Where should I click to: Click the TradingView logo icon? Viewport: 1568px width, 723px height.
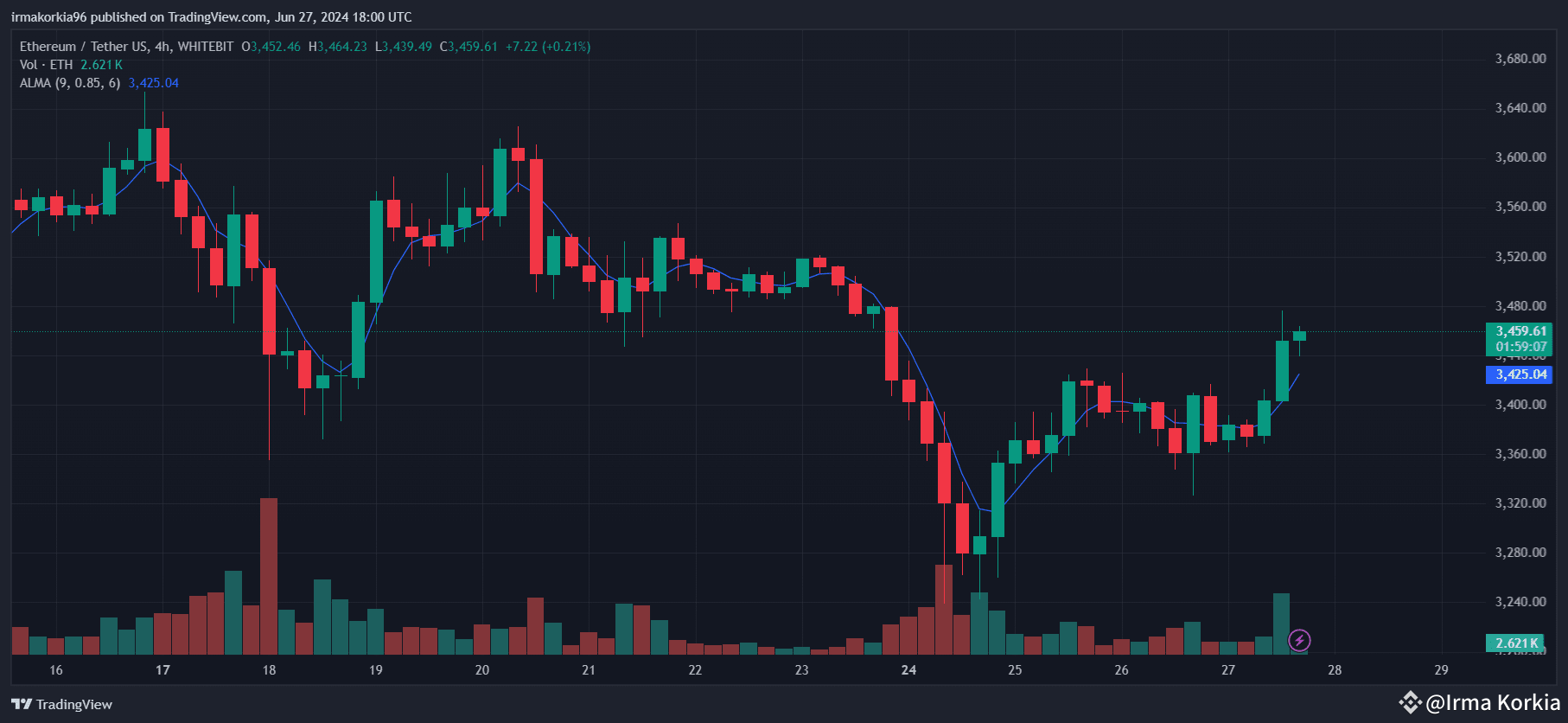(x=22, y=704)
